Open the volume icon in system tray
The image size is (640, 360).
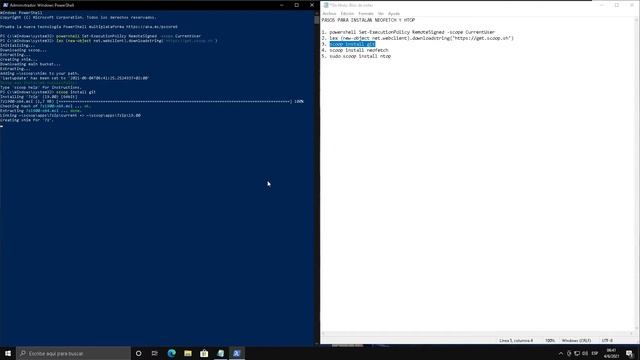click(585, 353)
